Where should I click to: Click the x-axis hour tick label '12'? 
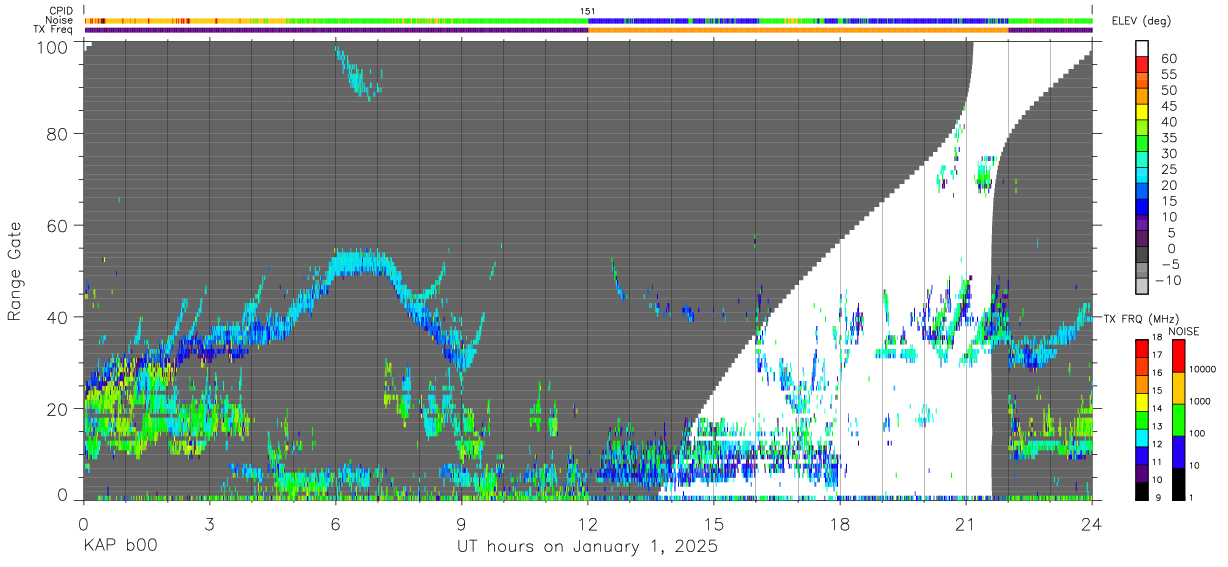588,523
